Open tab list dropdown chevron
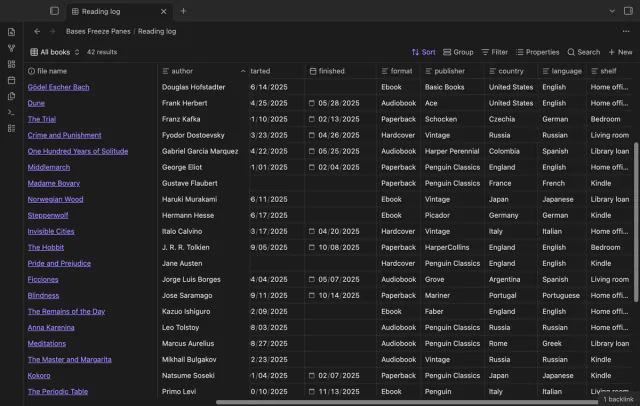The height and width of the screenshot is (406, 640). tap(612, 11)
